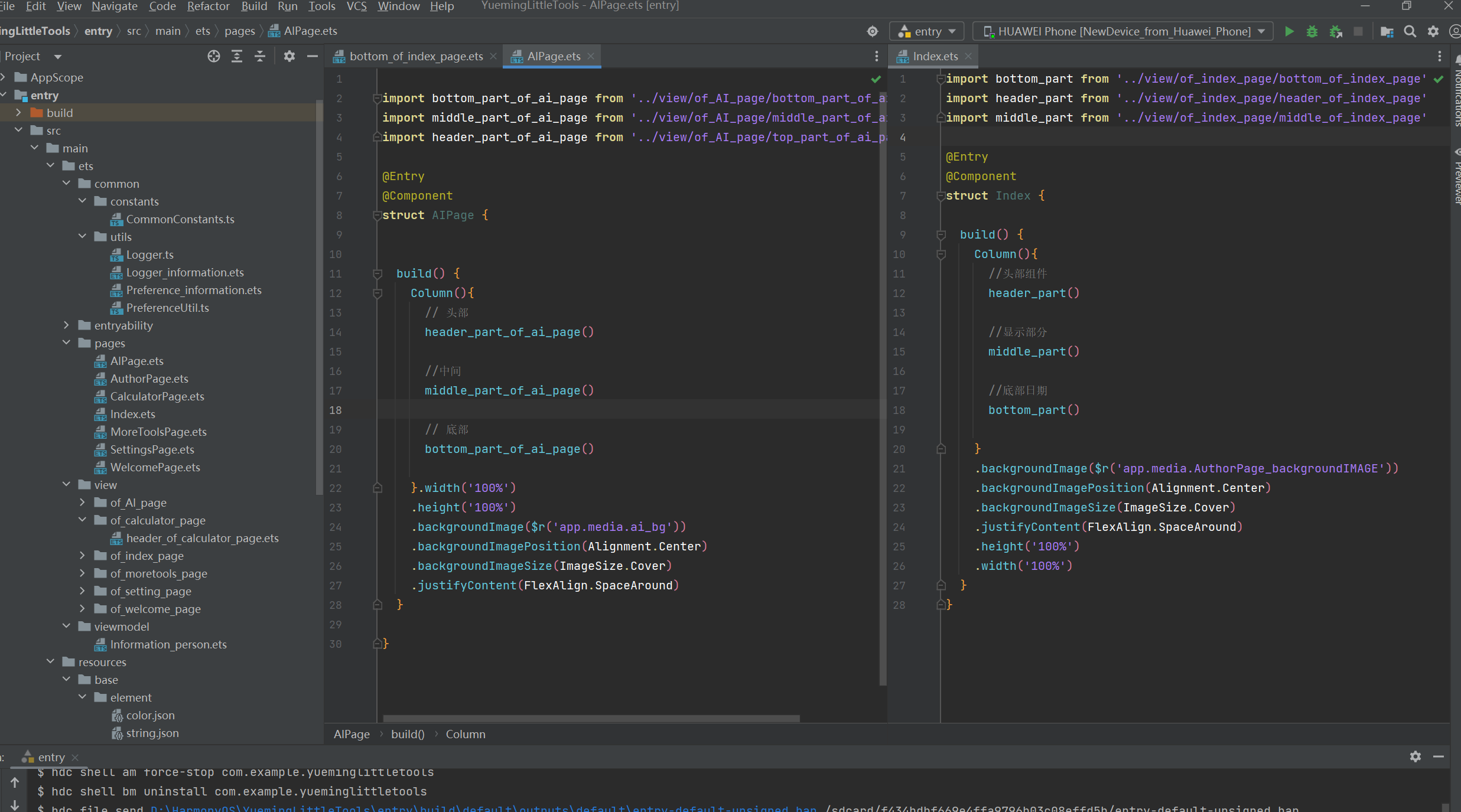The image size is (1461, 812).
Task: Fold Column block in Index.ets editor
Action: click(x=941, y=254)
